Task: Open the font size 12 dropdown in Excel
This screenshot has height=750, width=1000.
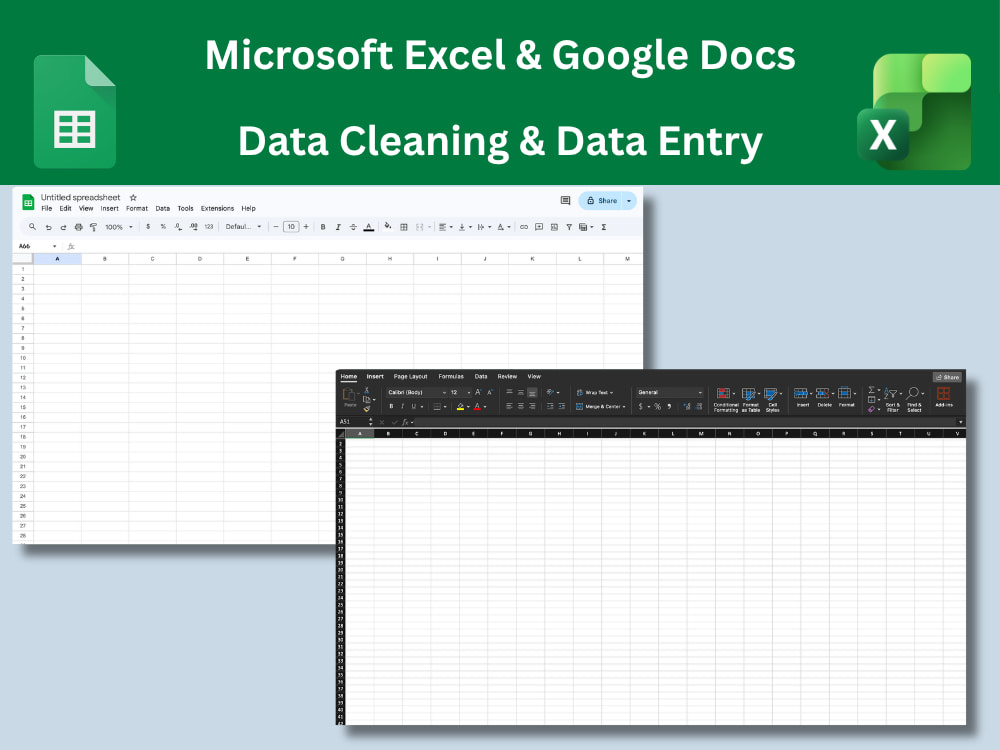Action: (x=460, y=392)
